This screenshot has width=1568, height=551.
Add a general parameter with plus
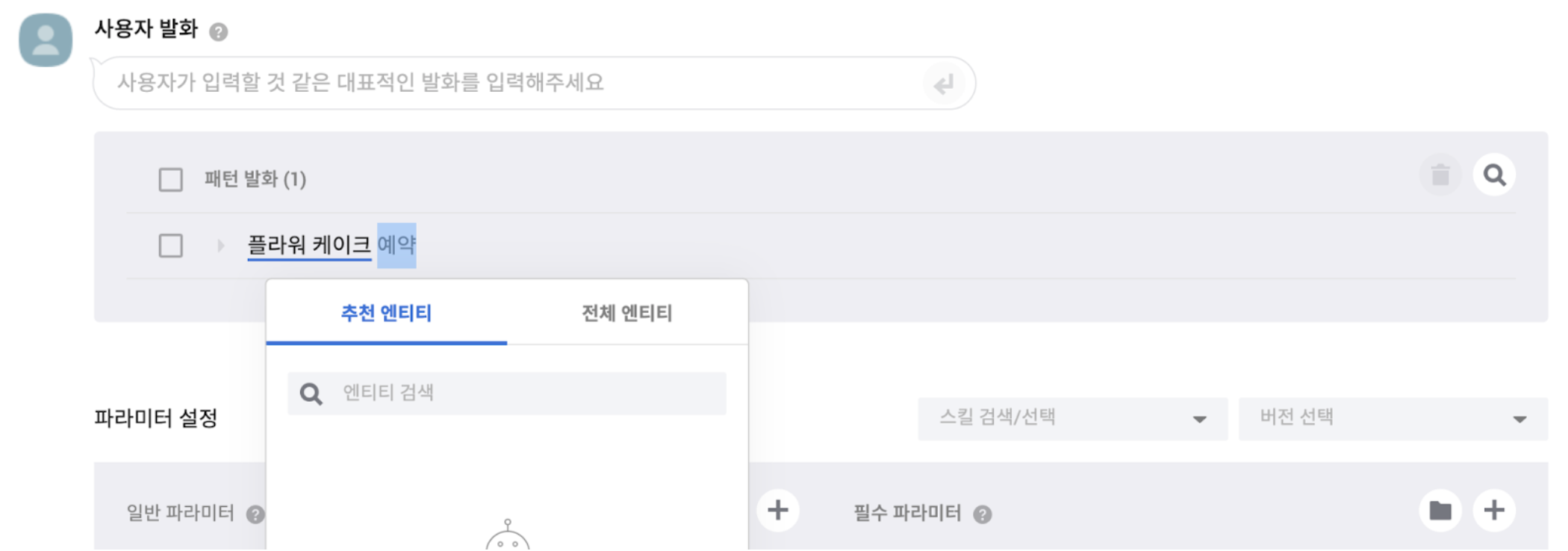(778, 511)
